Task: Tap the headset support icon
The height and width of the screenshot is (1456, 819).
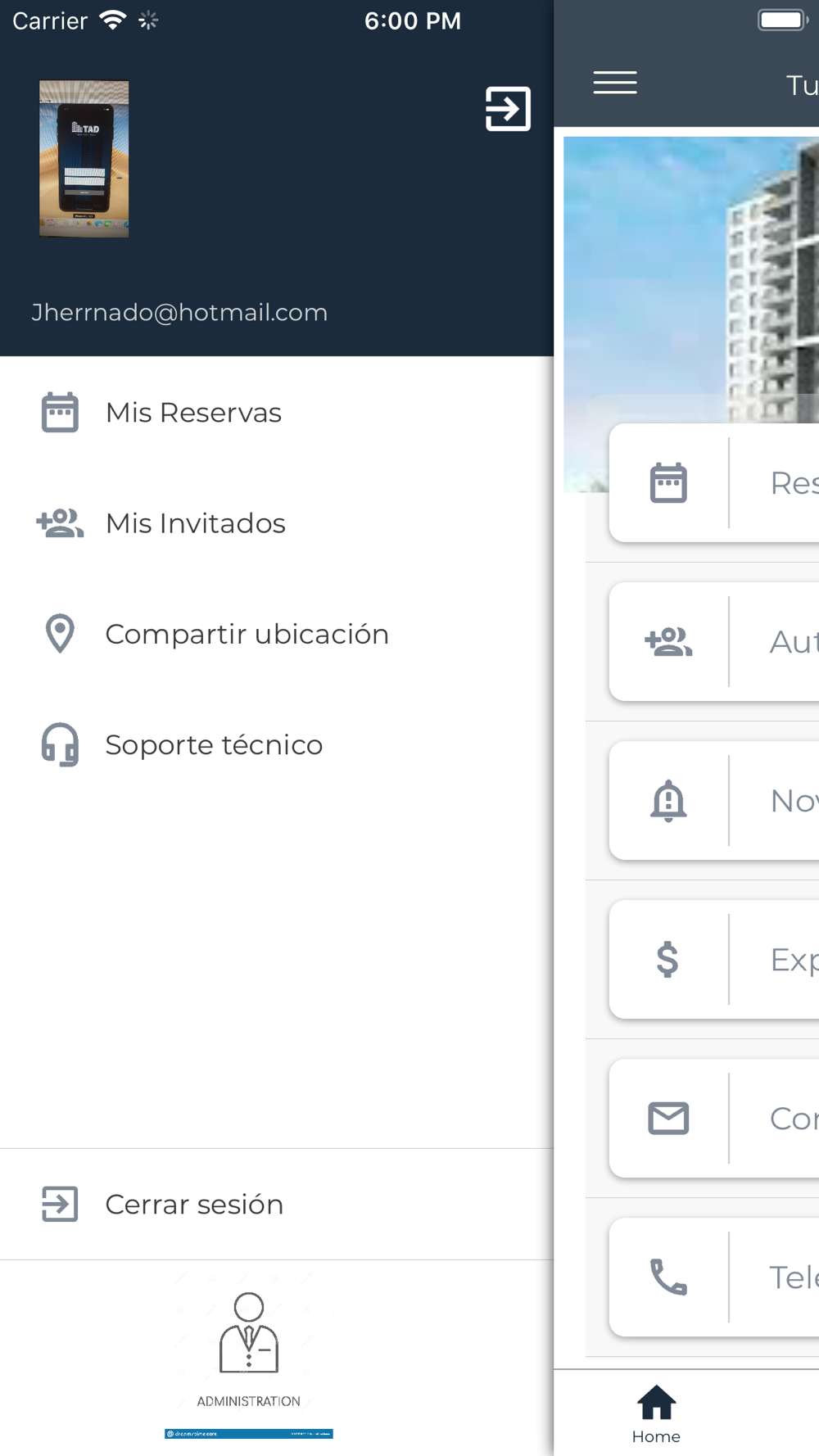Action: point(60,744)
